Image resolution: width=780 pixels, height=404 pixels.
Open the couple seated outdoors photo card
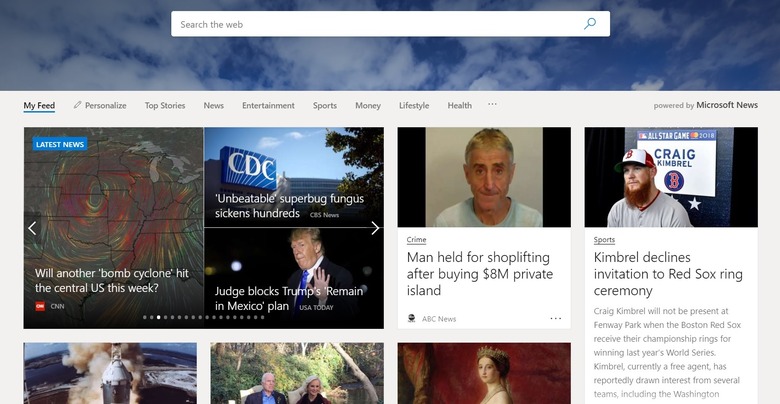tap(297, 373)
